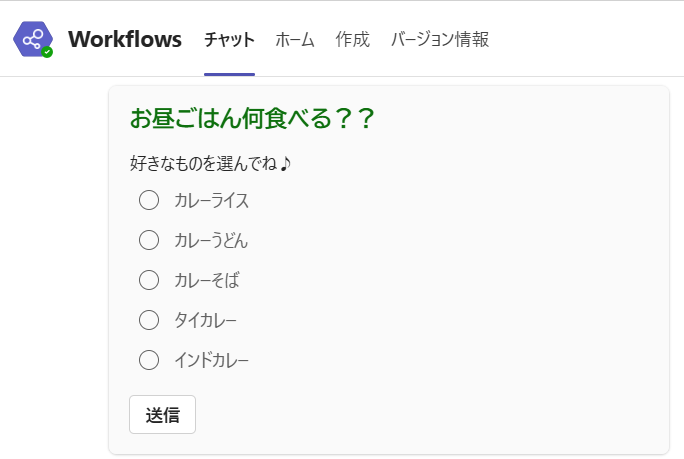This screenshot has width=684, height=459.
Task: Pick the タイカレー radio circle
Action: pos(149,320)
